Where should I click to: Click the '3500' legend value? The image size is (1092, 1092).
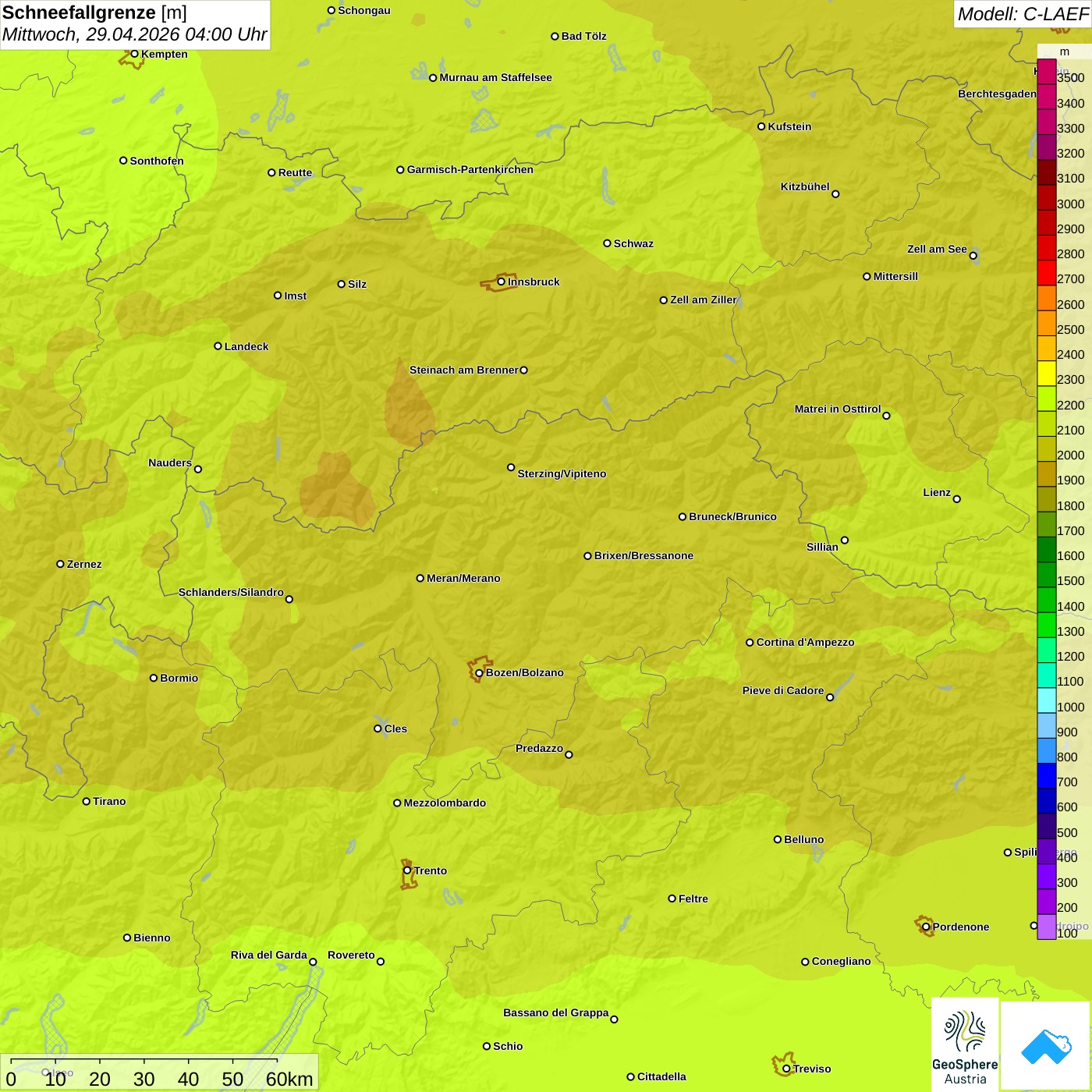pos(1071,78)
